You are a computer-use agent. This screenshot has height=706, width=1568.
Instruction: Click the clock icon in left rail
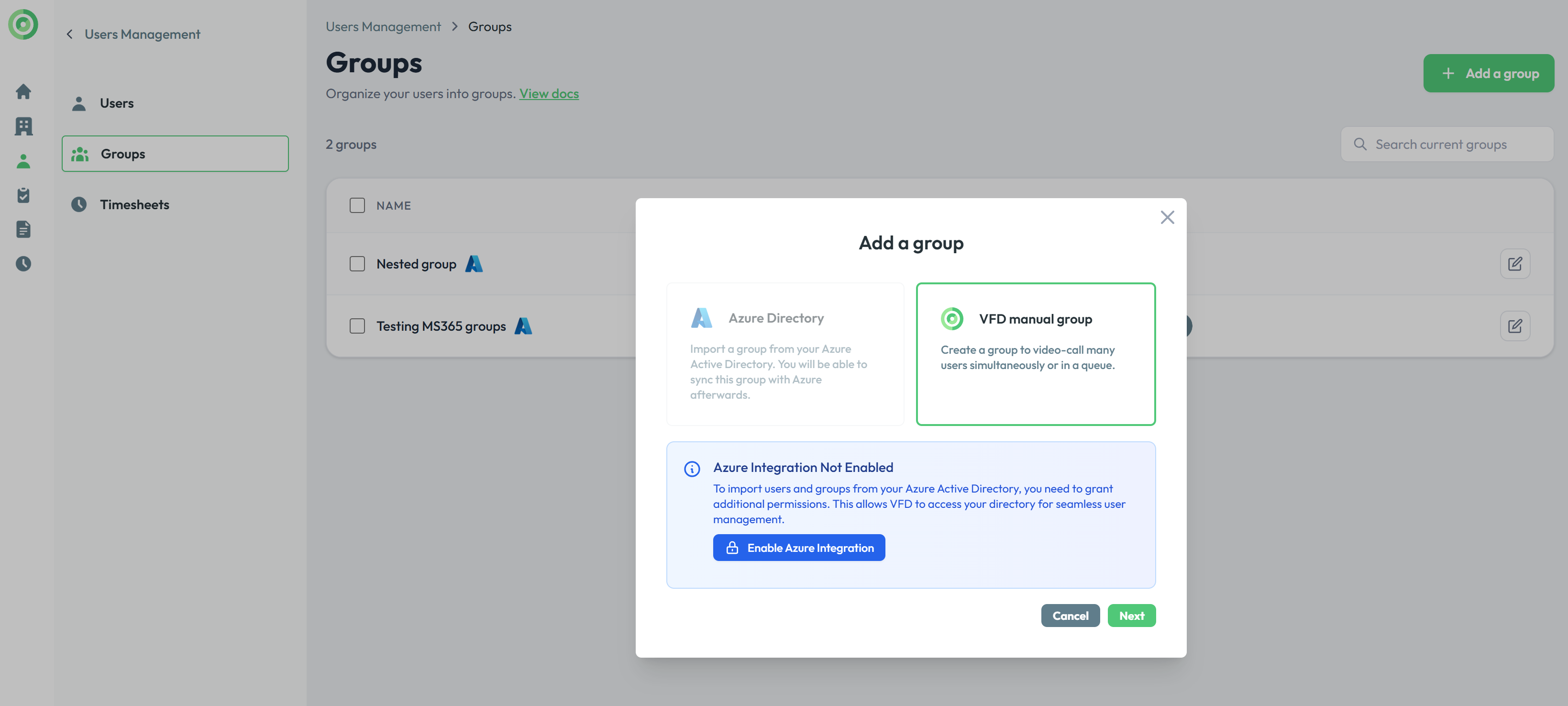click(x=23, y=264)
